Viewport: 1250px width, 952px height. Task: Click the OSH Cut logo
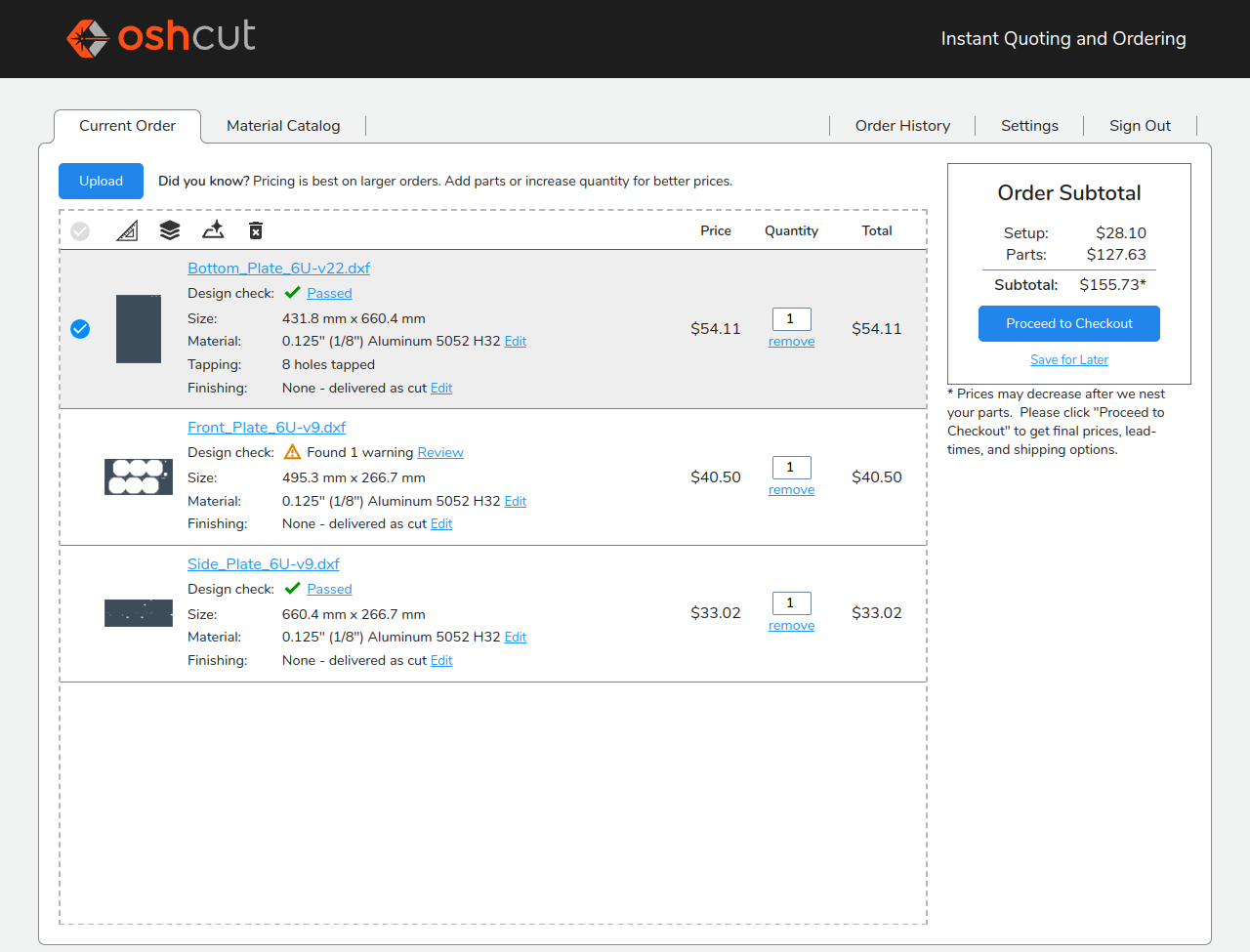pos(161,38)
